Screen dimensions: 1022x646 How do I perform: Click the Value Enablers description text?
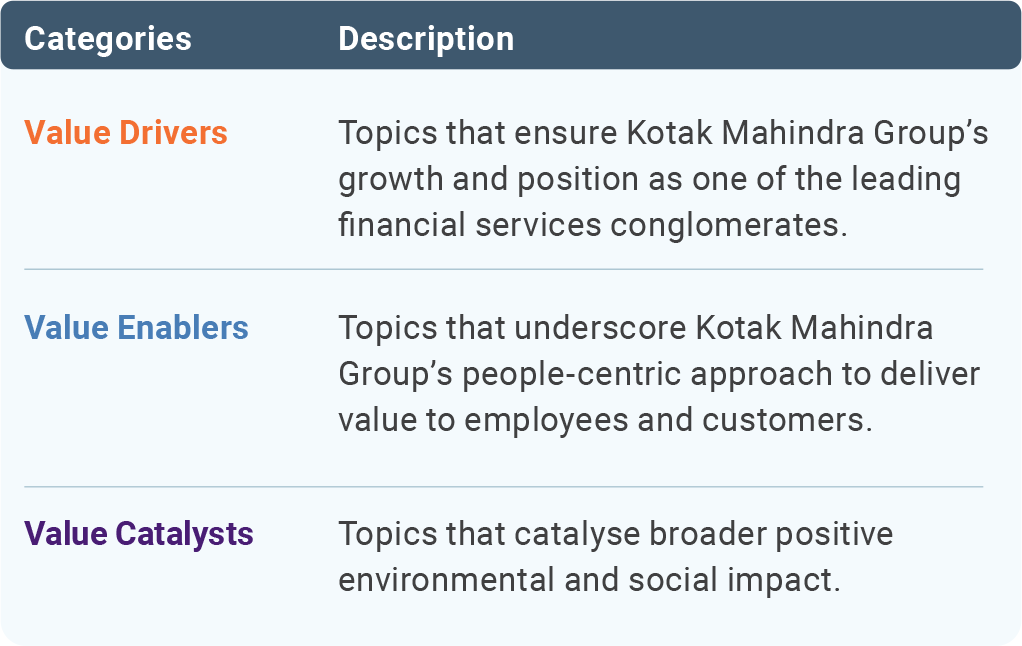coord(659,374)
